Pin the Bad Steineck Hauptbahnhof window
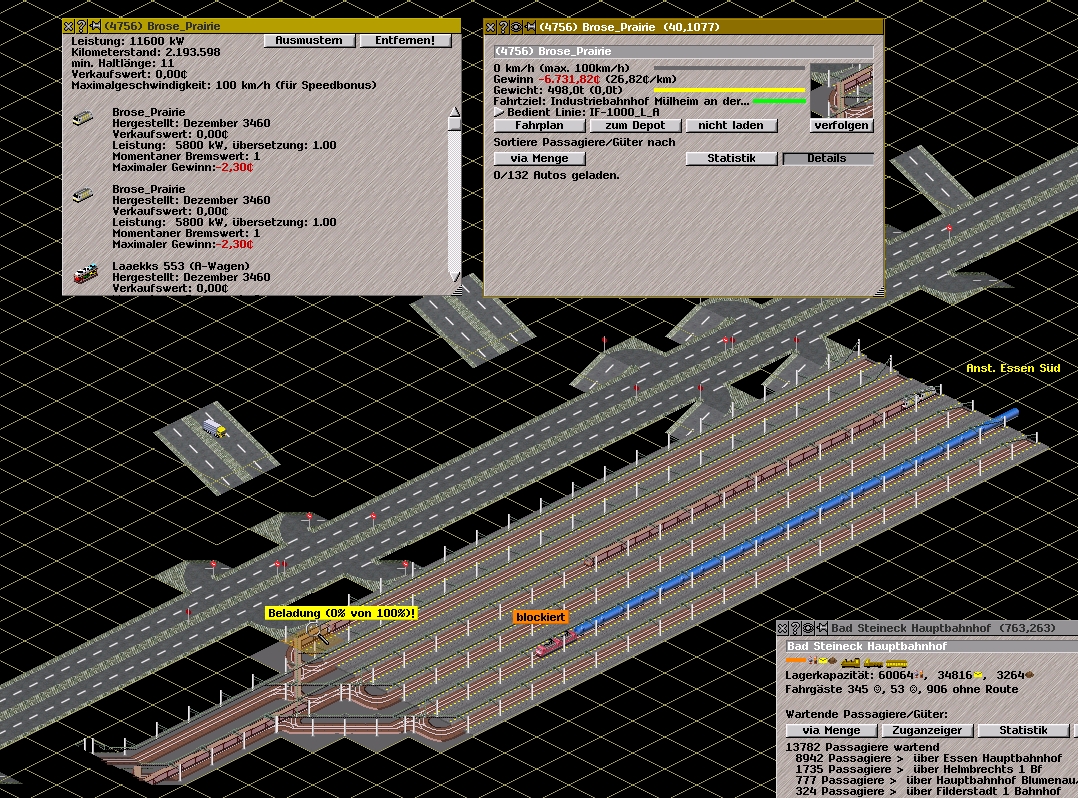Image resolution: width=1078 pixels, height=798 pixels. coord(822,628)
